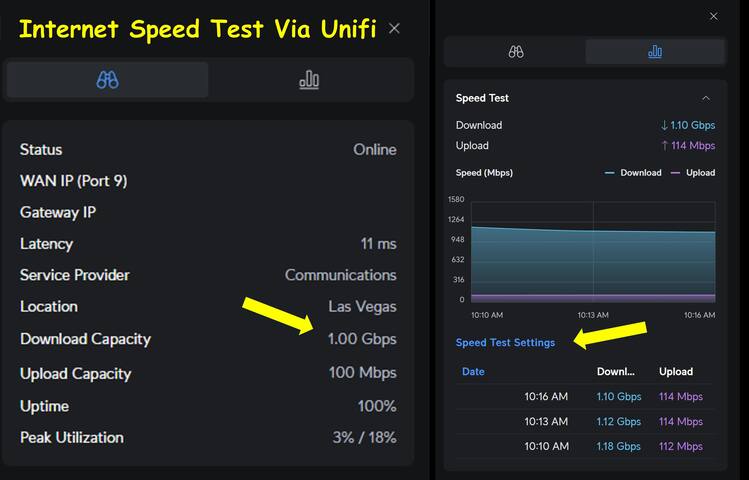This screenshot has height=480, width=749.
Task: Click the Upload column header
Action: pos(676,372)
